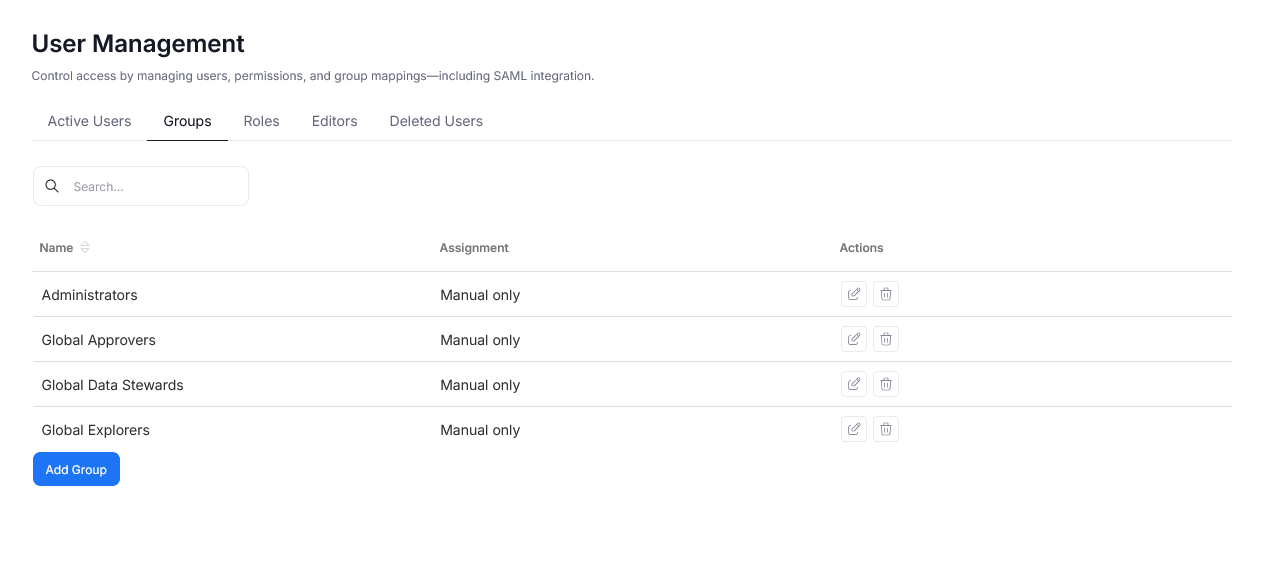Delete the Global Explorers group
This screenshot has height=585, width=1274.
[885, 429]
